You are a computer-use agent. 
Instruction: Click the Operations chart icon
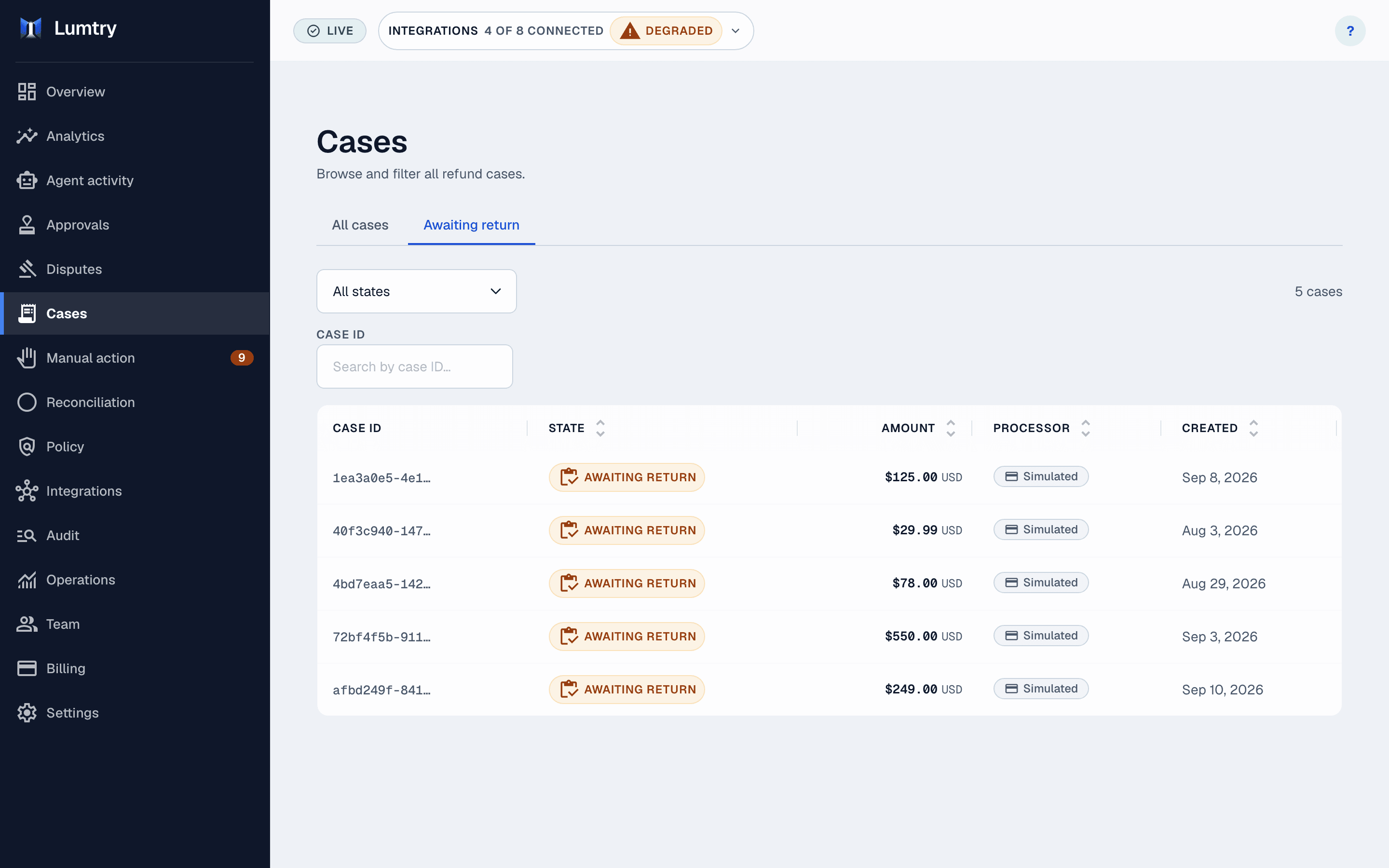coord(27,580)
